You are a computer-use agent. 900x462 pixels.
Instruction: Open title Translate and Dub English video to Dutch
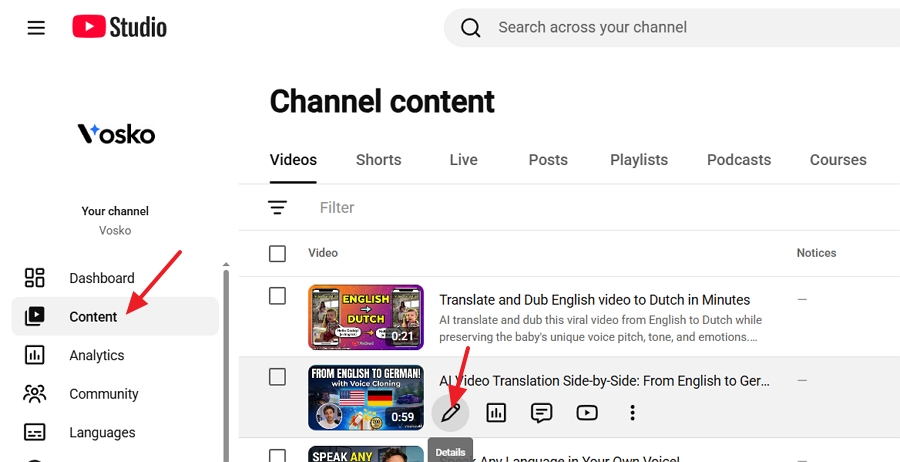(x=595, y=300)
